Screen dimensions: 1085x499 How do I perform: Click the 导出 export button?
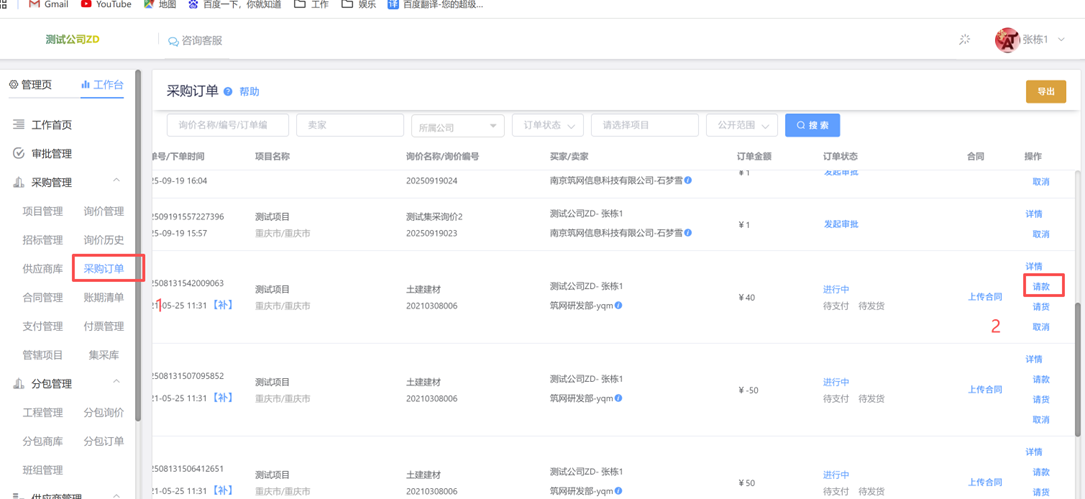point(1045,92)
